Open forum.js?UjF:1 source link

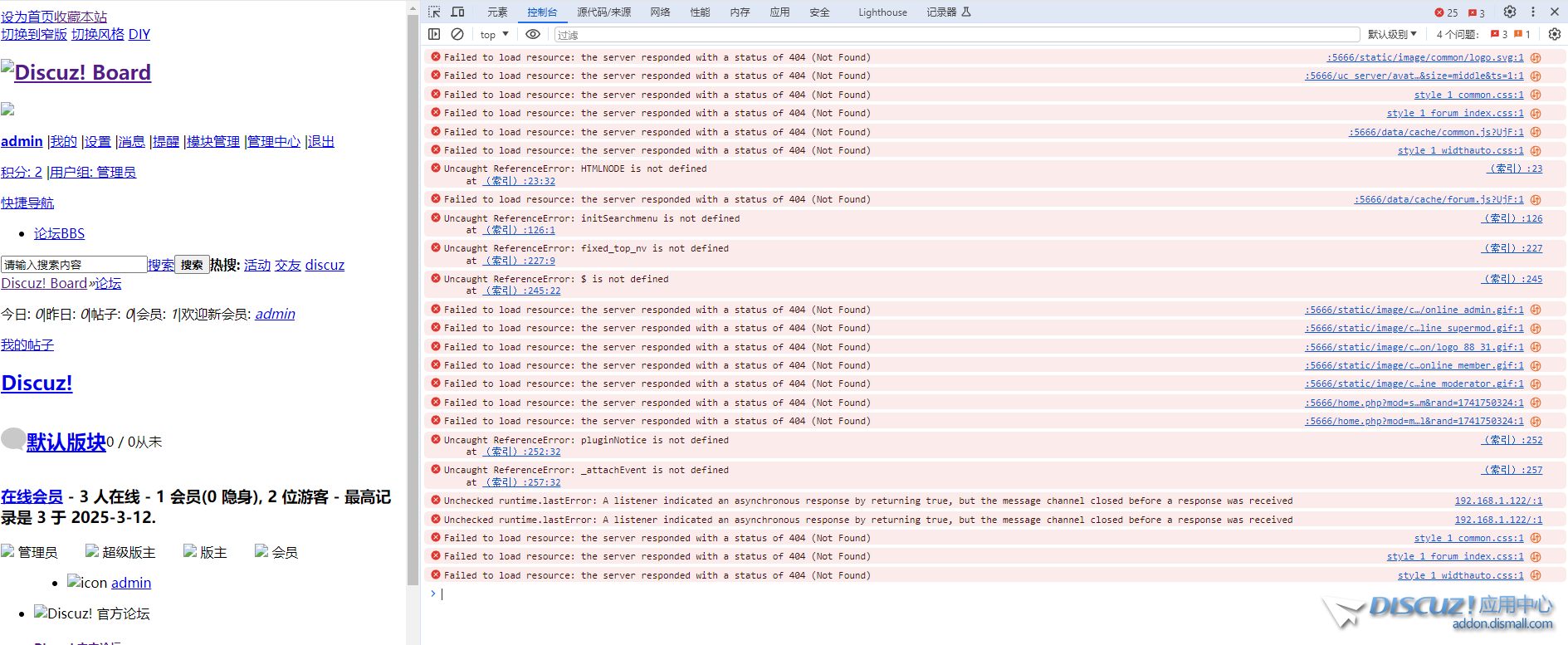[1439, 199]
